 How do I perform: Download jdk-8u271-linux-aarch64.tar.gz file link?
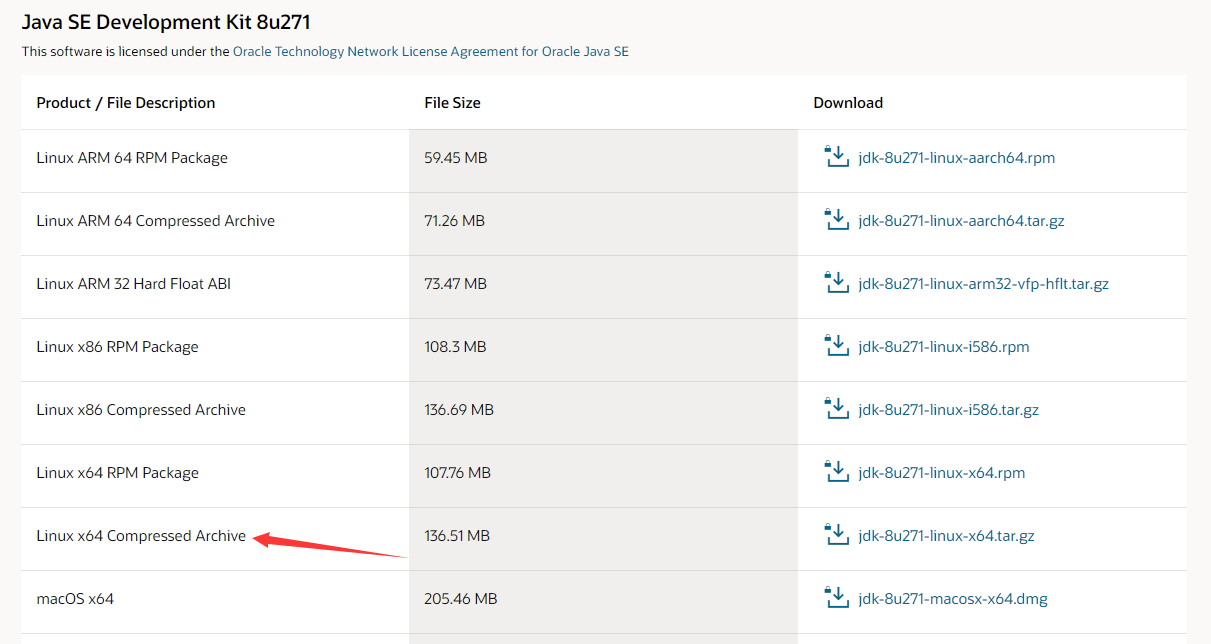coord(961,221)
